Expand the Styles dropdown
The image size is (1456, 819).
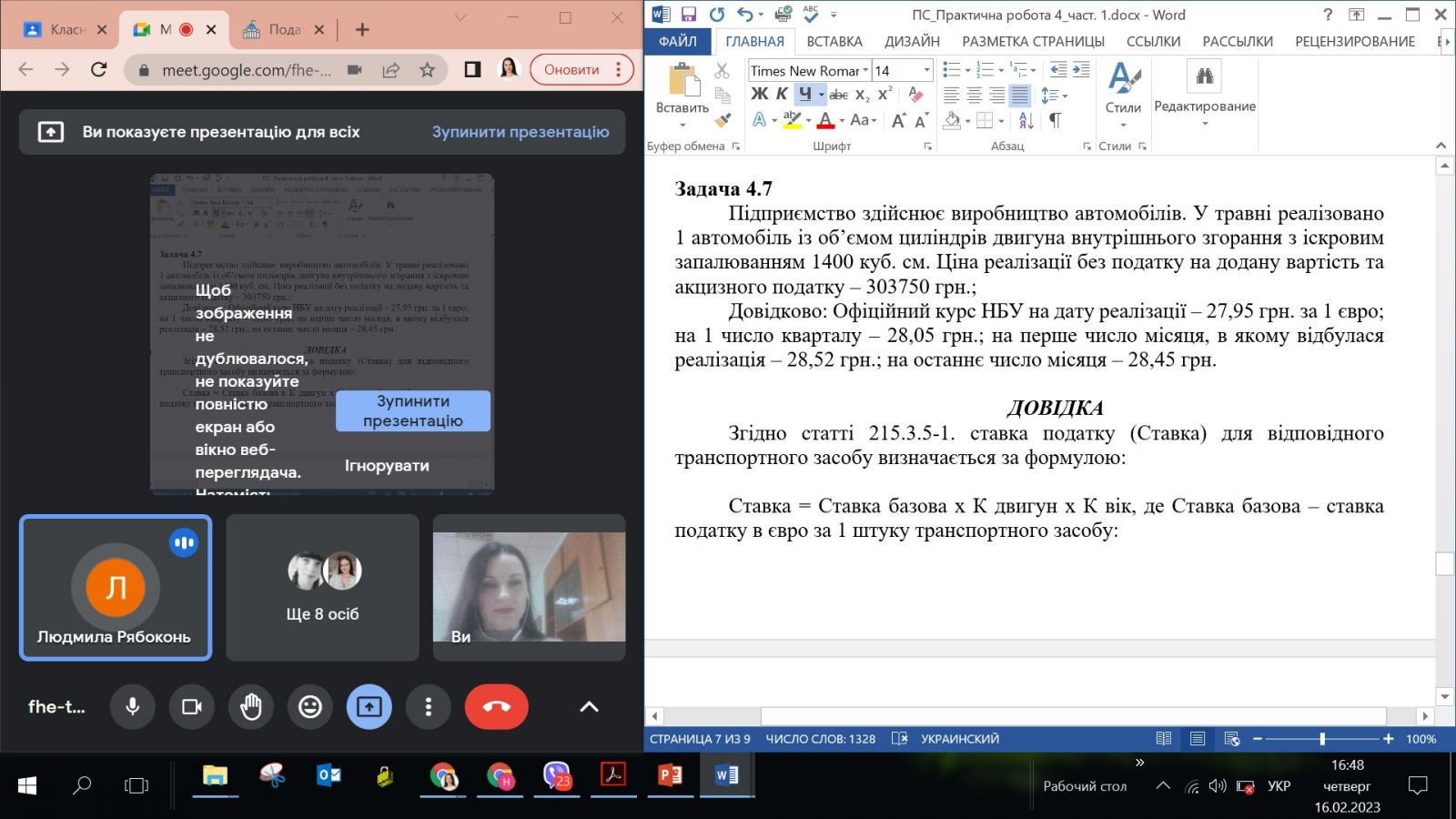coord(1123,125)
